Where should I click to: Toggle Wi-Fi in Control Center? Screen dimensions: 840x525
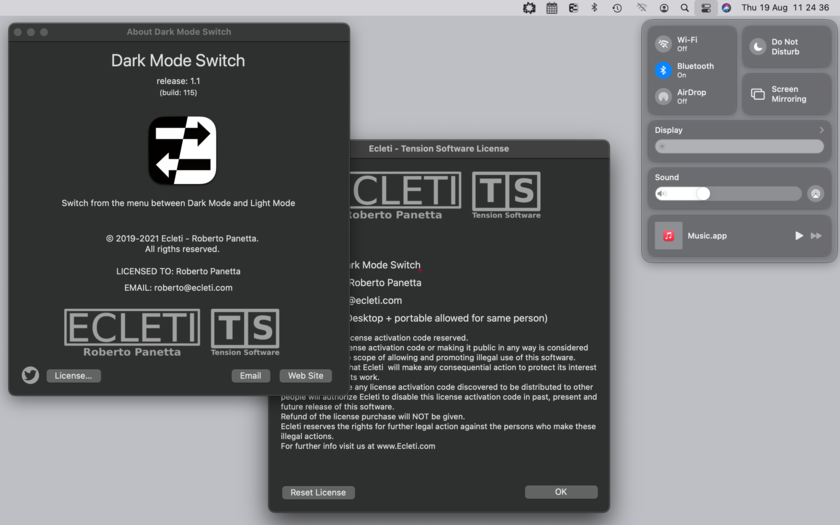663,44
